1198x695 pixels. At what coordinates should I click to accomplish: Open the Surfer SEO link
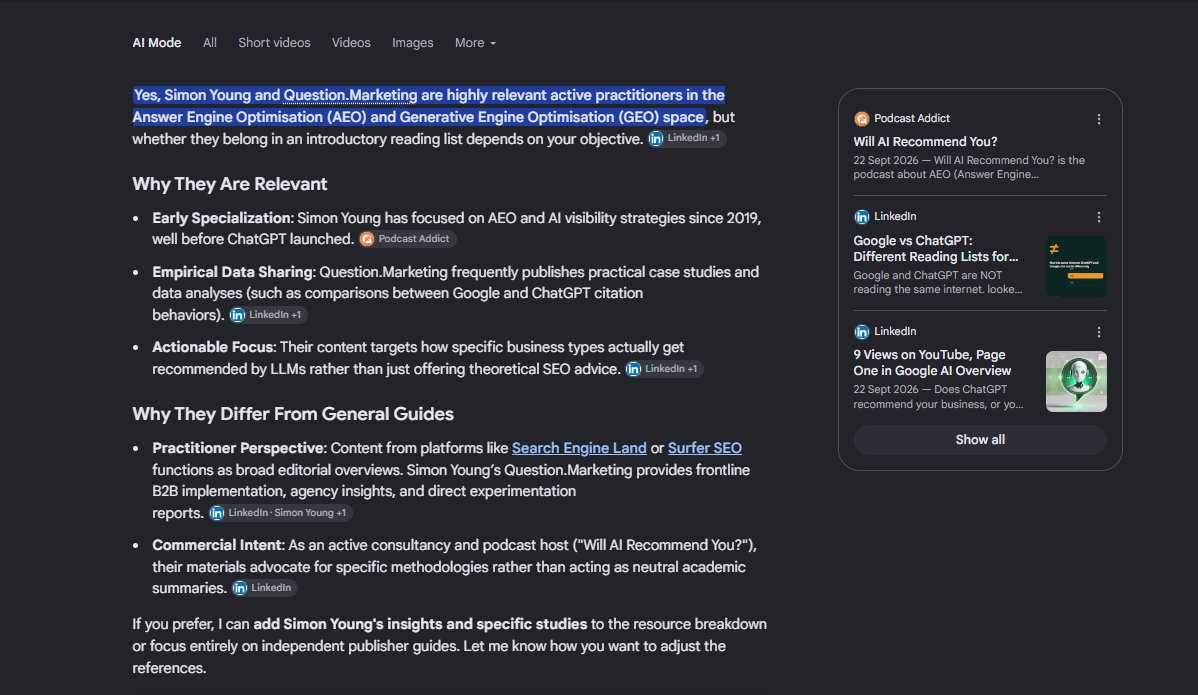coord(704,448)
